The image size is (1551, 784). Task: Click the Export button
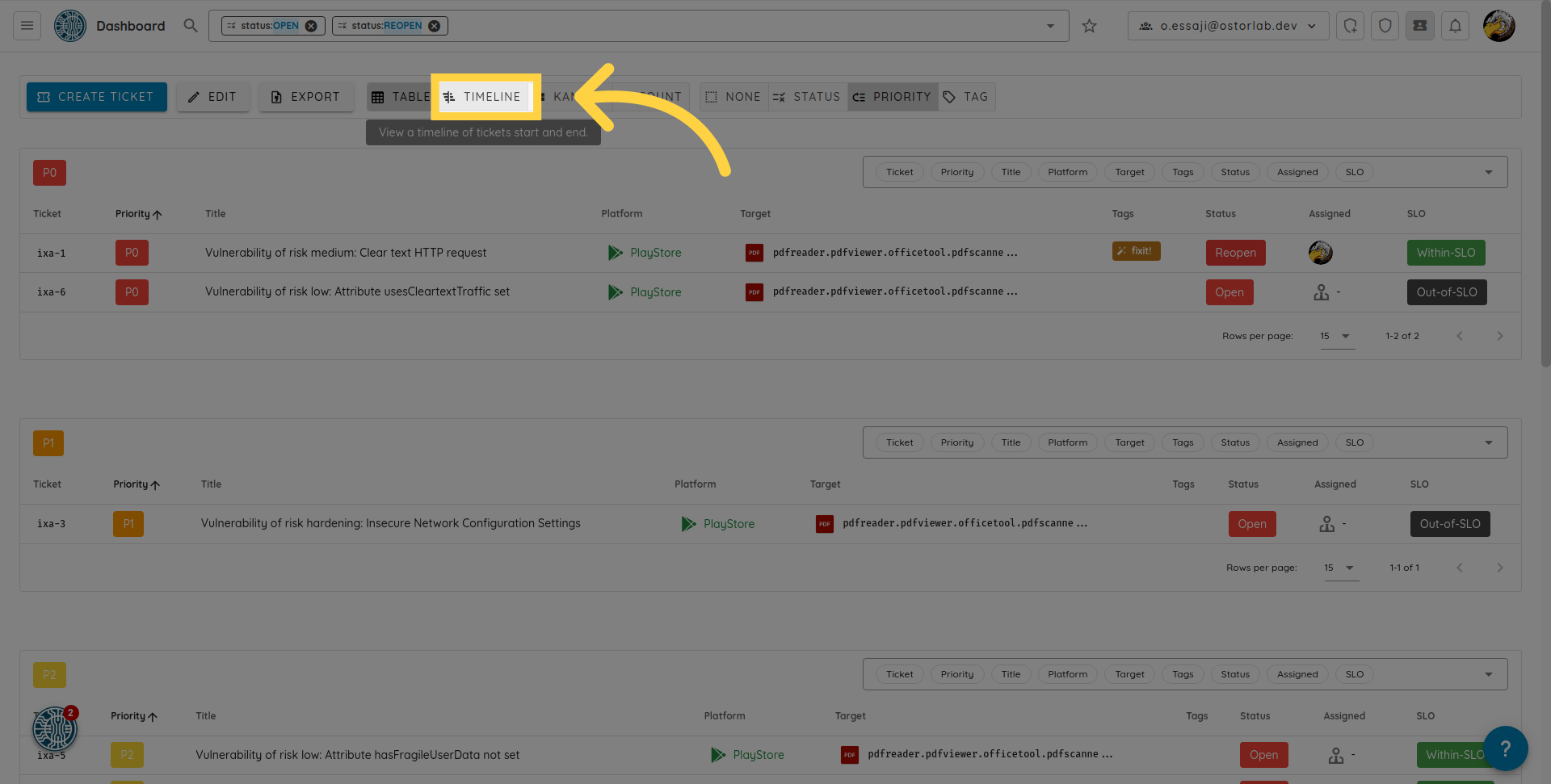305,97
